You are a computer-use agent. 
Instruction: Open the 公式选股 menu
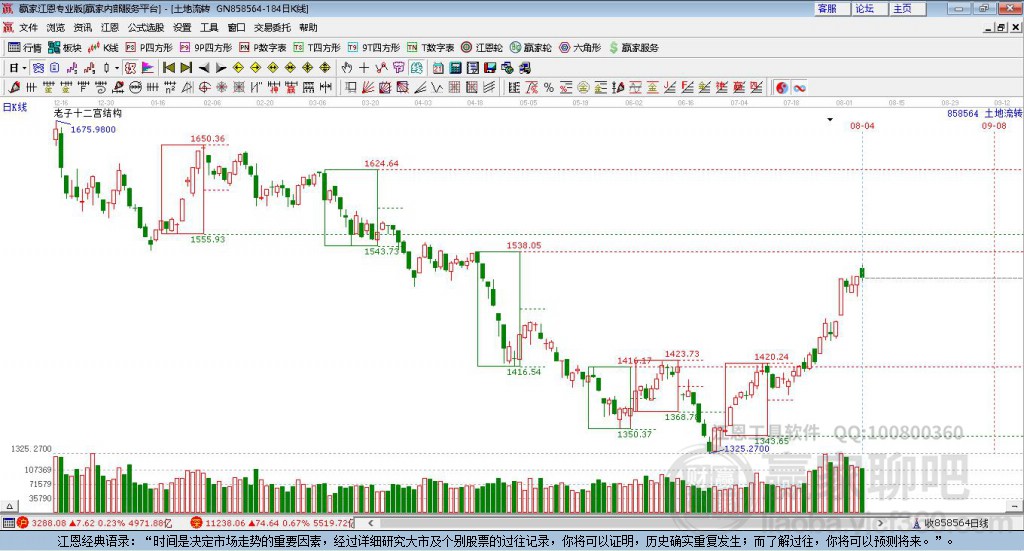coord(146,27)
